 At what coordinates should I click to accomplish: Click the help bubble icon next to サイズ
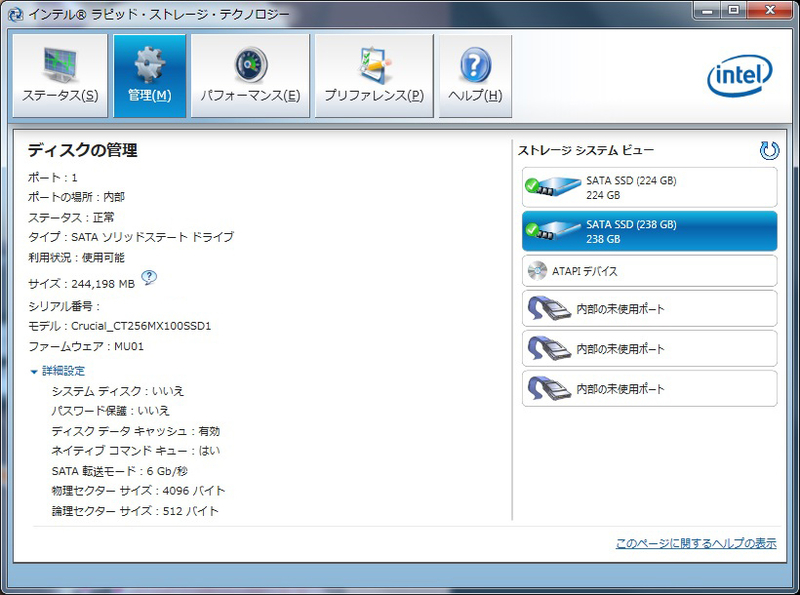148,278
